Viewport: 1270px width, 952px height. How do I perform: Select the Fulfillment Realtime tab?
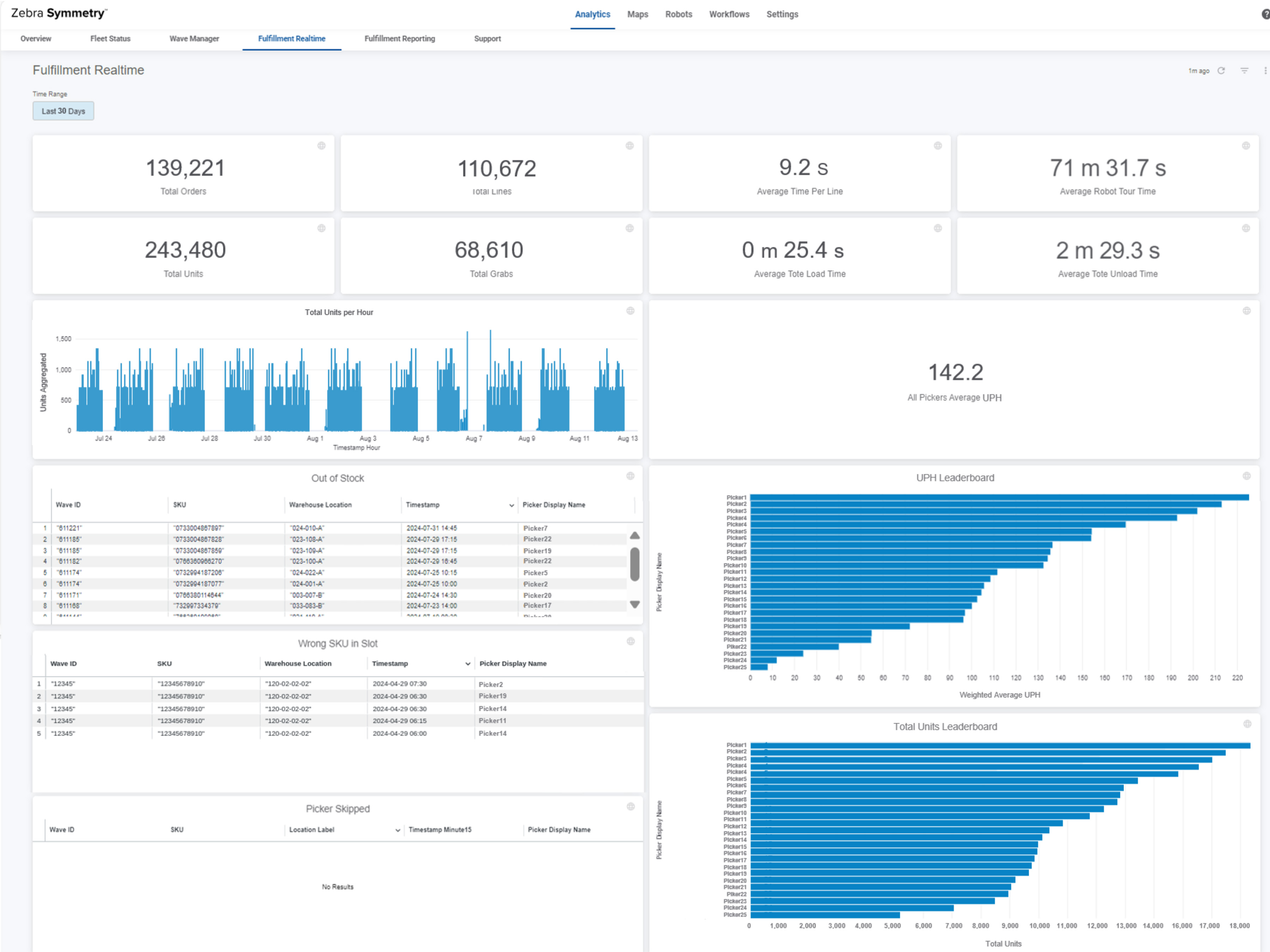coord(292,38)
